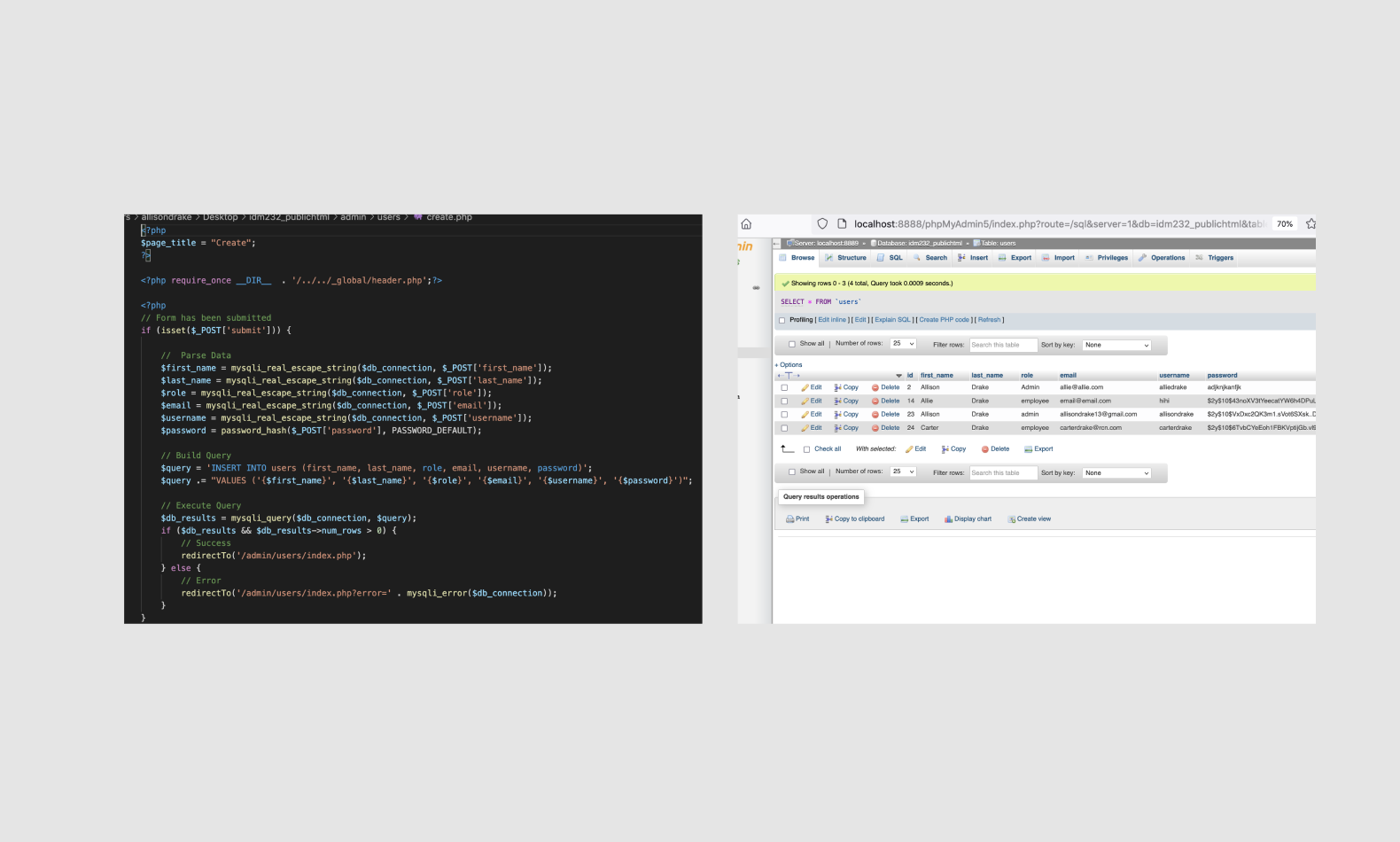Screen dimensions: 1400x842
Task: Sort by the username column header
Action: click(1174, 376)
